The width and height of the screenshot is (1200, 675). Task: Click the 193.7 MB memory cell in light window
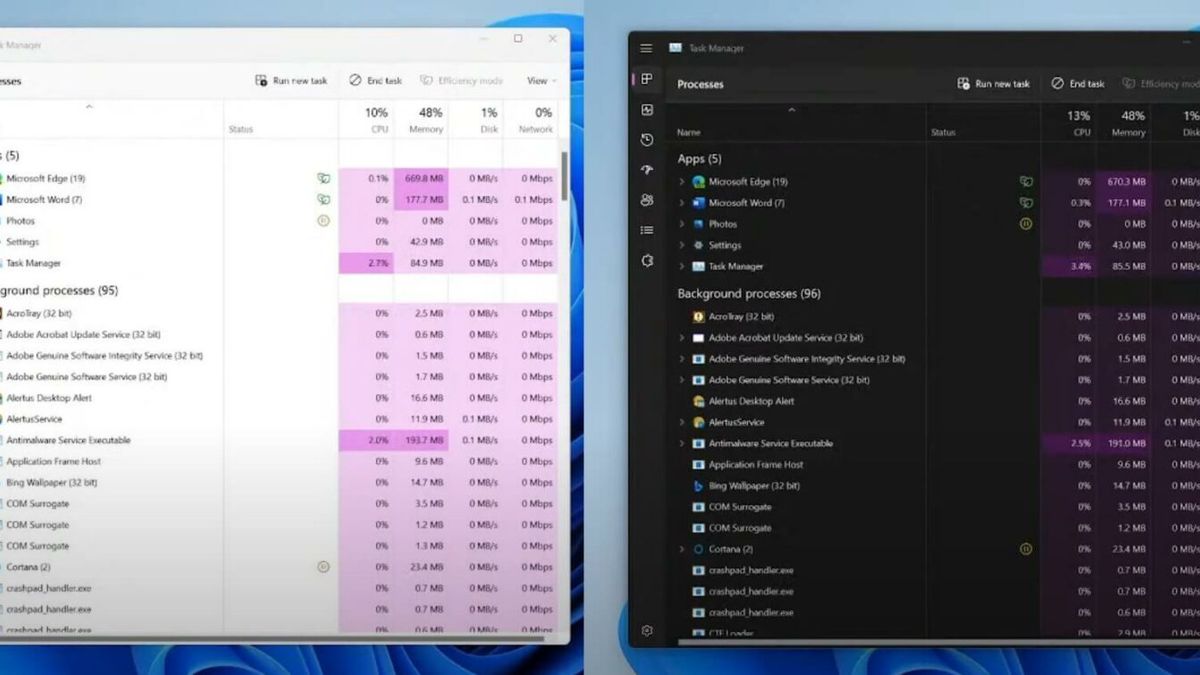click(x=421, y=440)
